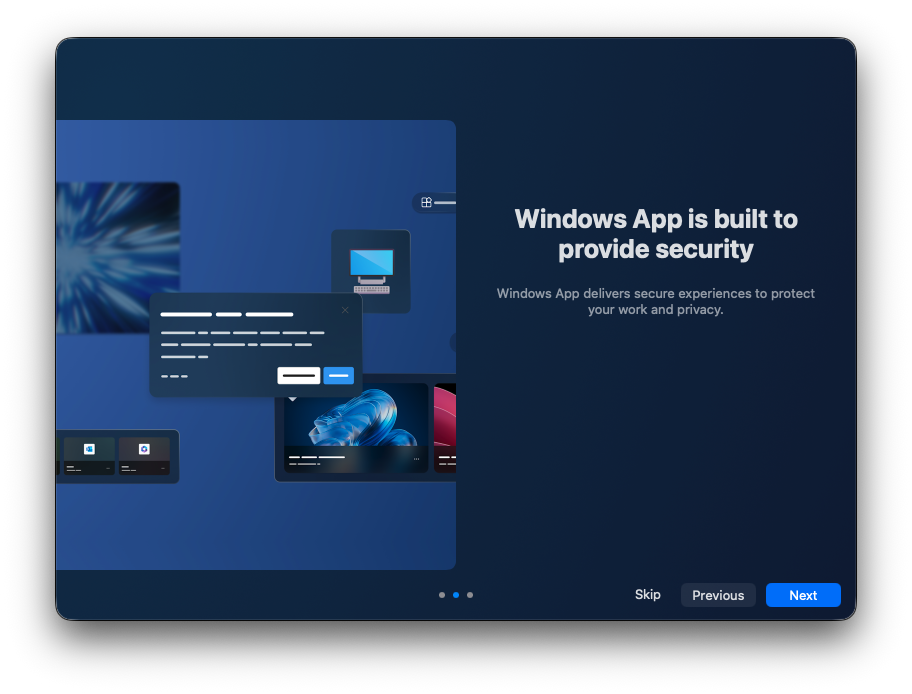
Task: Skip the onboarding tour
Action: pos(647,594)
